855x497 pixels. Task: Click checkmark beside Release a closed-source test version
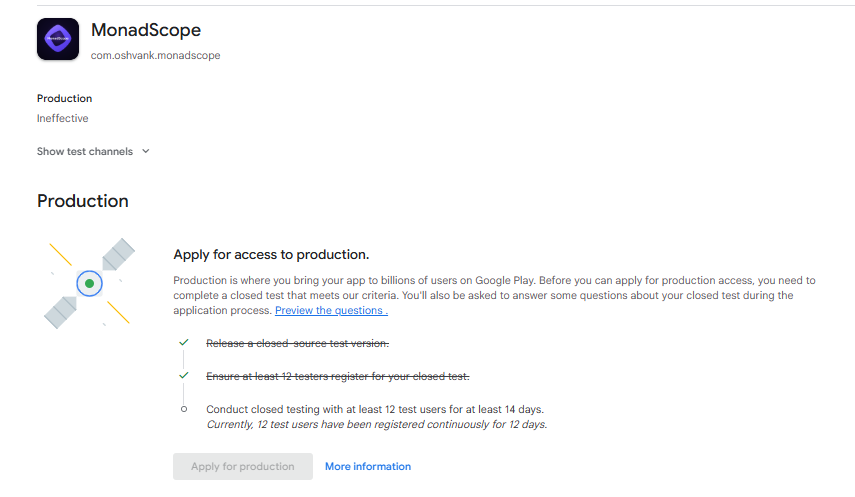[x=184, y=343]
